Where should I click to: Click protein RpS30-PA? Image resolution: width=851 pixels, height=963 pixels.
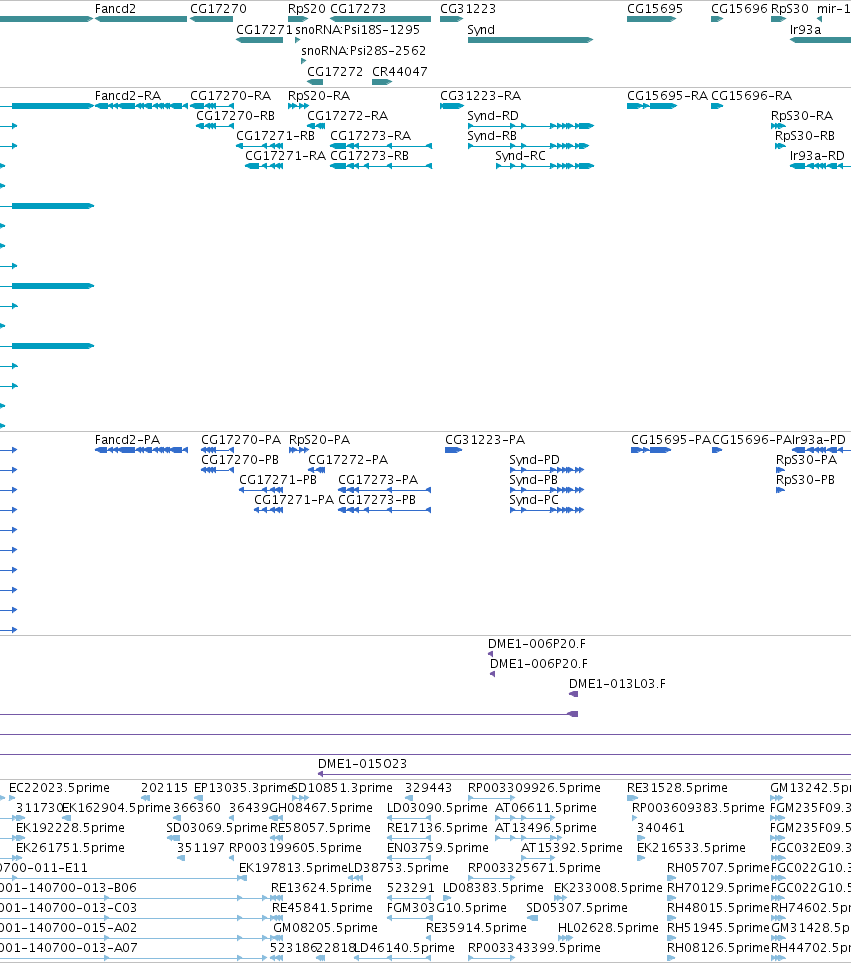coord(806,460)
